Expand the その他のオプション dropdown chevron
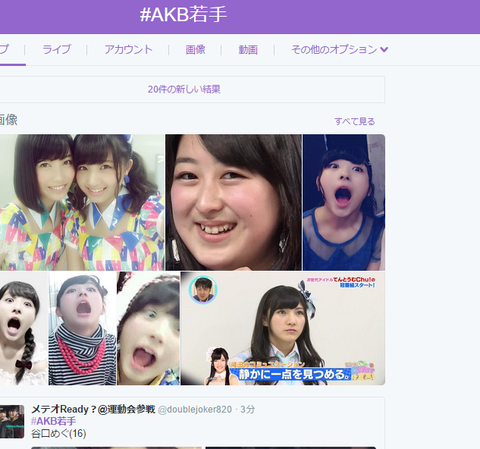This screenshot has width=480, height=449. 384,50
